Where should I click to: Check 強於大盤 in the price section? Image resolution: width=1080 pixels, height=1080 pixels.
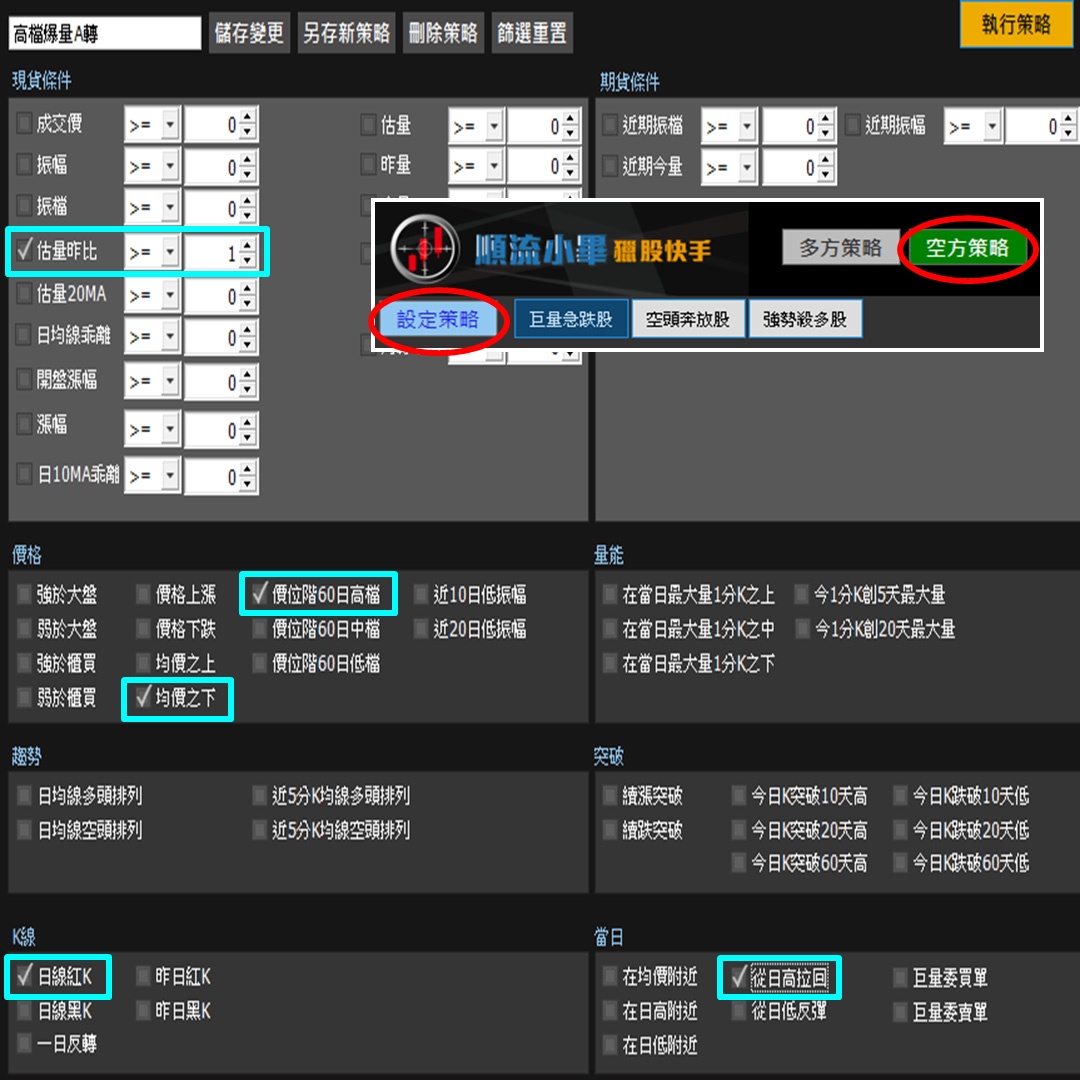tap(24, 594)
